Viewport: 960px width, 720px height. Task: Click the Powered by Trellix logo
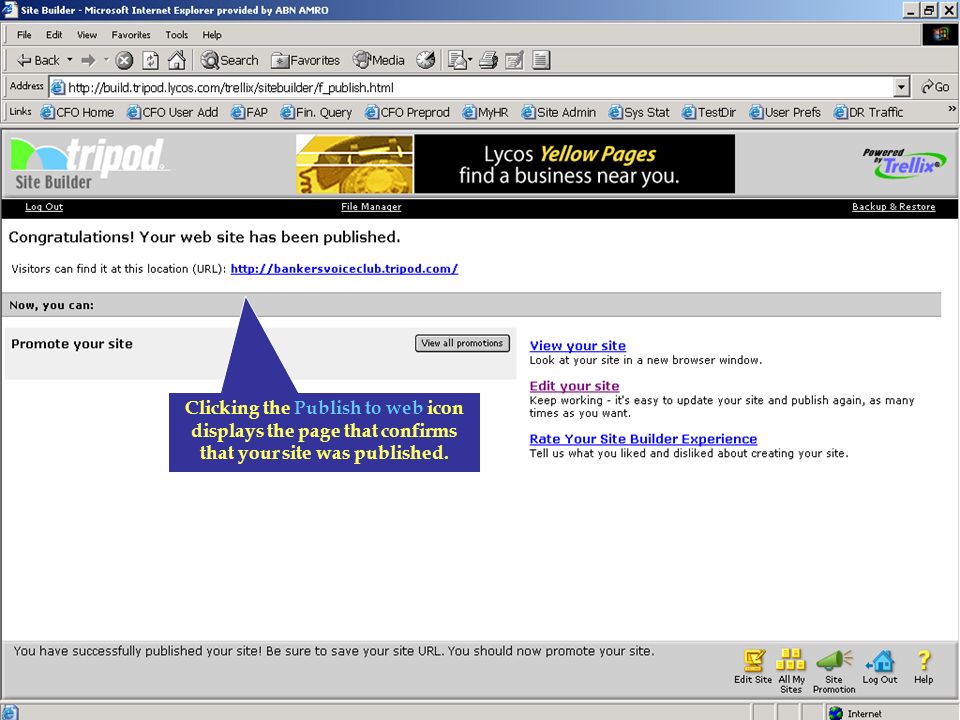(x=904, y=163)
